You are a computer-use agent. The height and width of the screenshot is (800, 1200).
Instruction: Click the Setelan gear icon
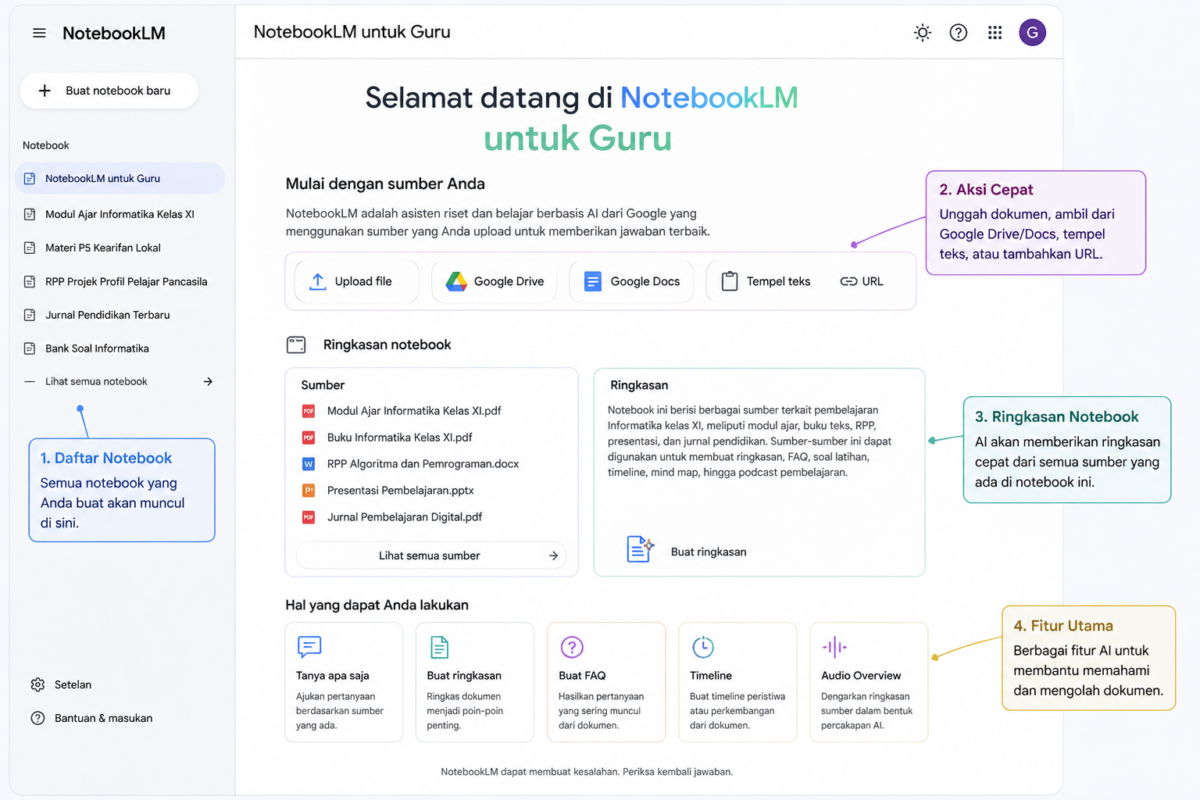(x=38, y=685)
